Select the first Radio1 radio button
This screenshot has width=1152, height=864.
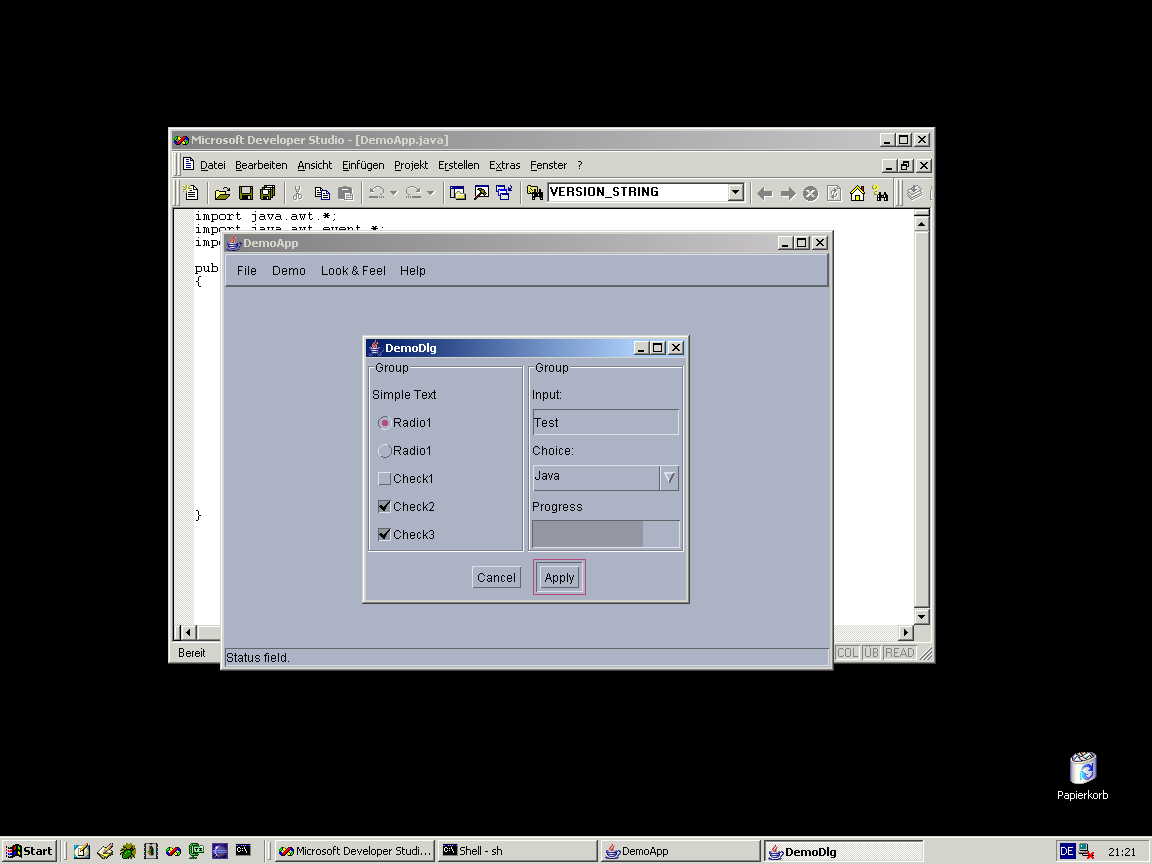point(384,423)
